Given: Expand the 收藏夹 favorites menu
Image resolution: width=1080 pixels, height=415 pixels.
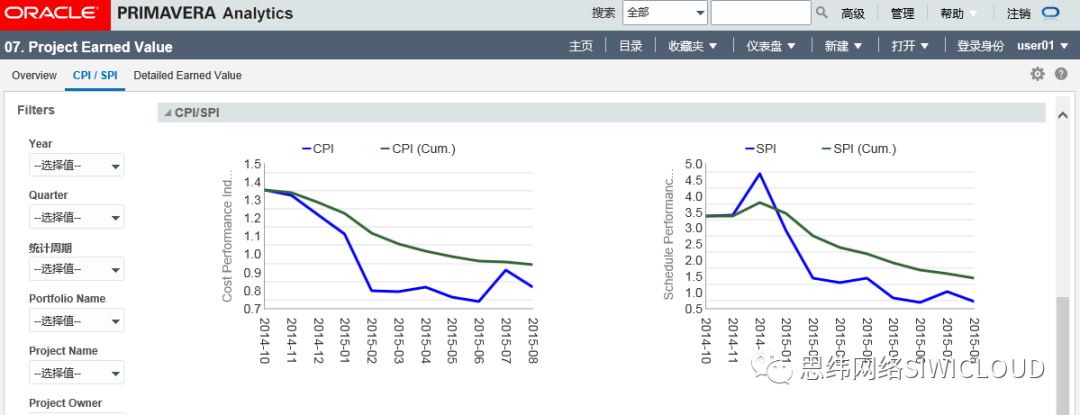Looking at the screenshot, I should pyautogui.click(x=693, y=46).
